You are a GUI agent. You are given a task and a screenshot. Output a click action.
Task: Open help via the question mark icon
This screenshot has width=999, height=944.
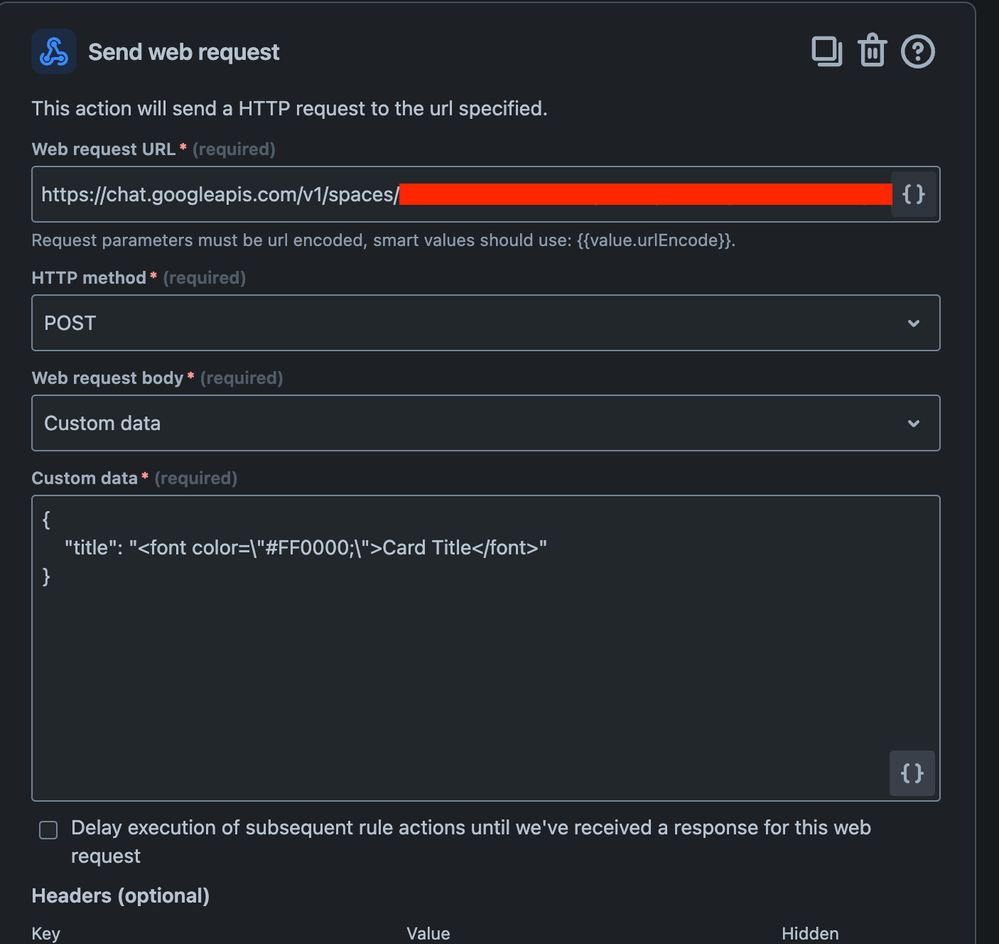917,52
